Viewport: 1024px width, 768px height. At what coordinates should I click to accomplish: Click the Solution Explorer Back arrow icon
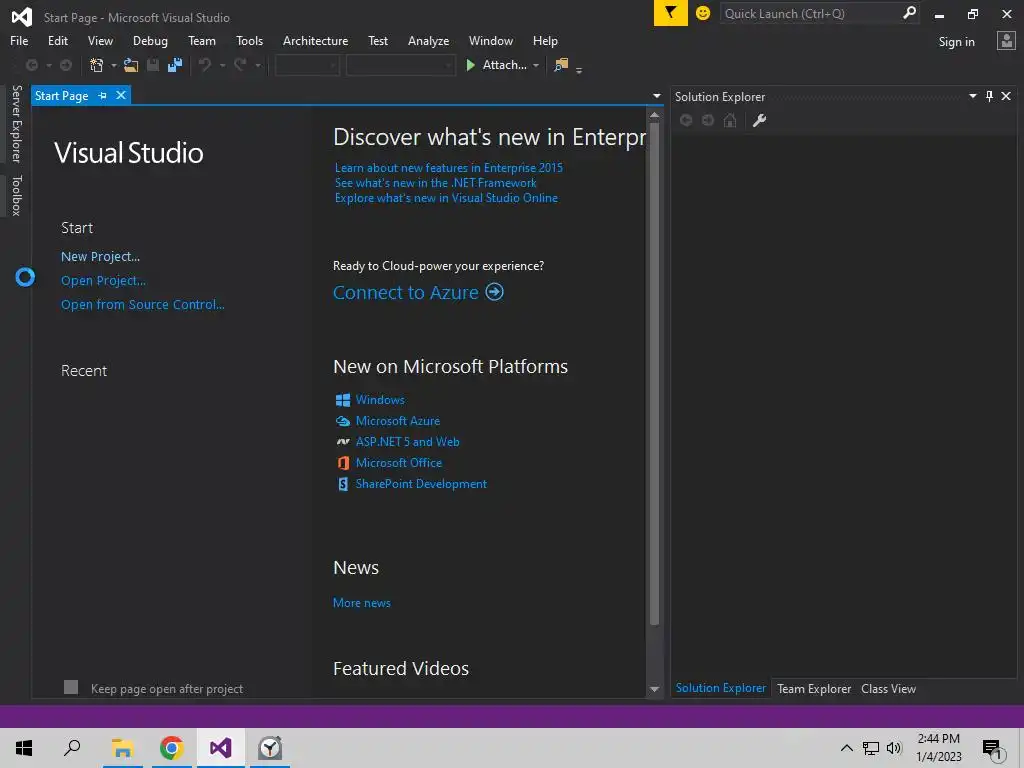tap(686, 120)
